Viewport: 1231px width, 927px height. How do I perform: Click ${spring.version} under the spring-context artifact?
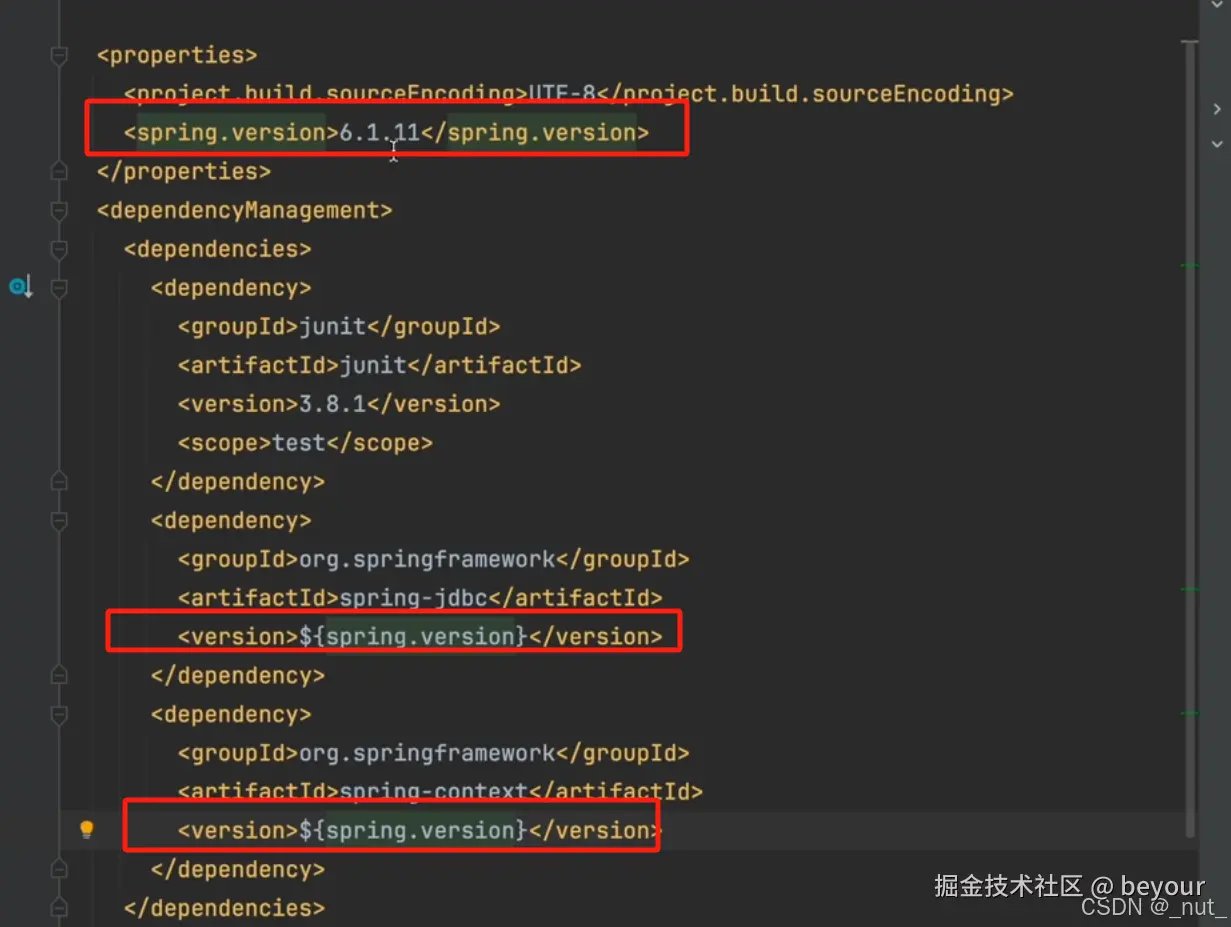[413, 830]
